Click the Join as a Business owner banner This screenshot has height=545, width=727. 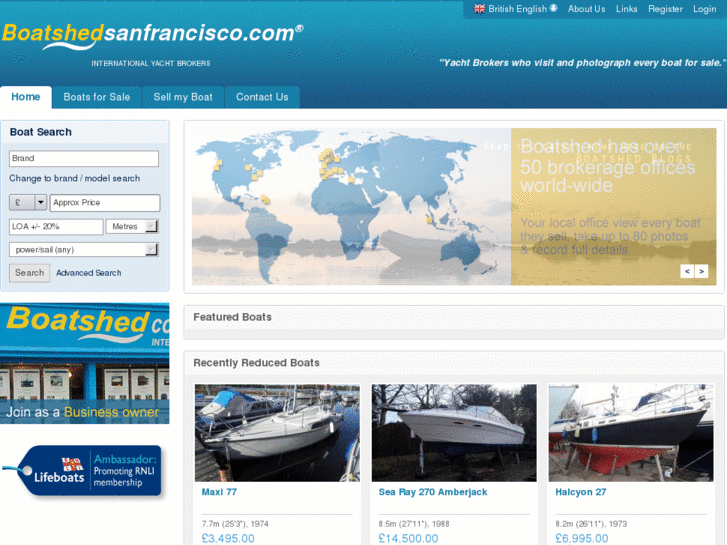pyautogui.click(x=84, y=363)
